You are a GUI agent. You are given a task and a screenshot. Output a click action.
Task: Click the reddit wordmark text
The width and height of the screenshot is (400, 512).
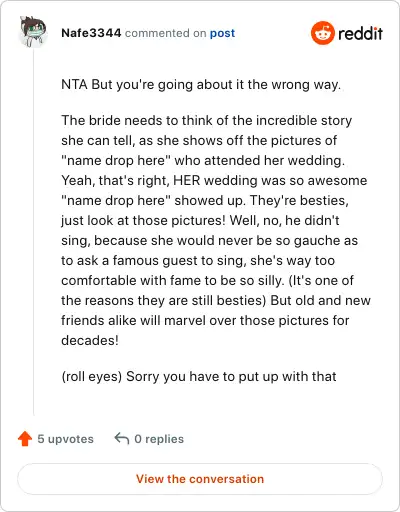(360, 33)
